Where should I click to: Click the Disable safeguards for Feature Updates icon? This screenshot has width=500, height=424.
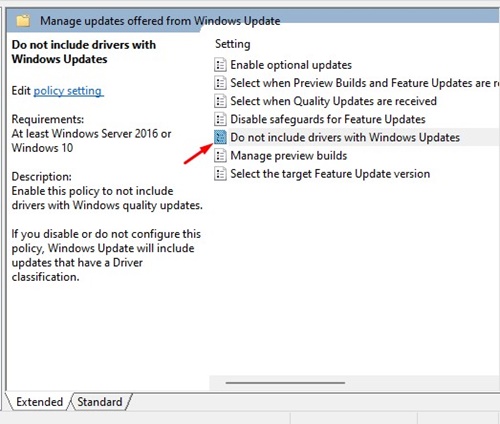(220, 119)
